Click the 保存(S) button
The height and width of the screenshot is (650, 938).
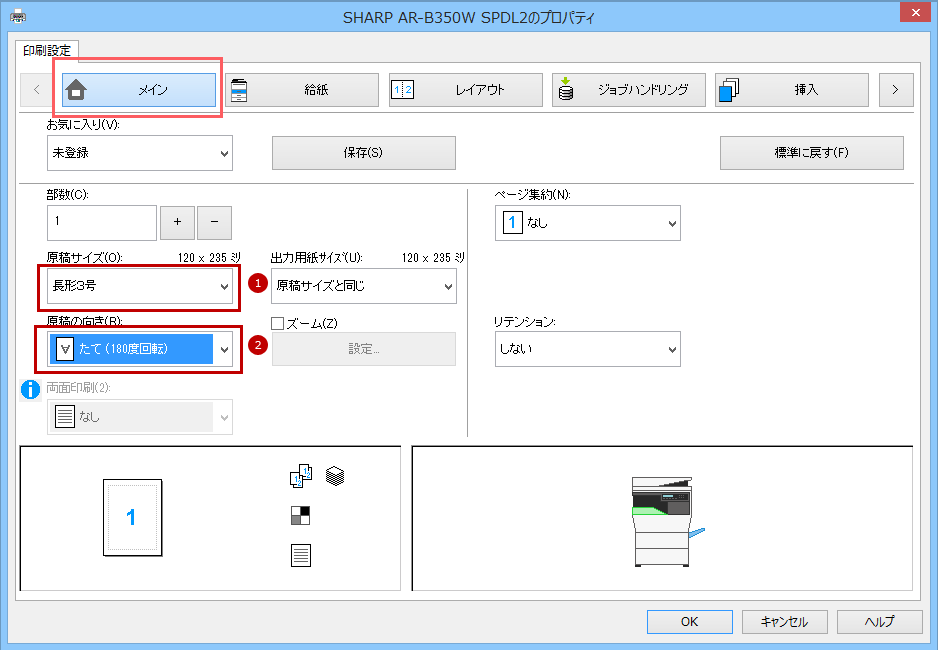[364, 153]
